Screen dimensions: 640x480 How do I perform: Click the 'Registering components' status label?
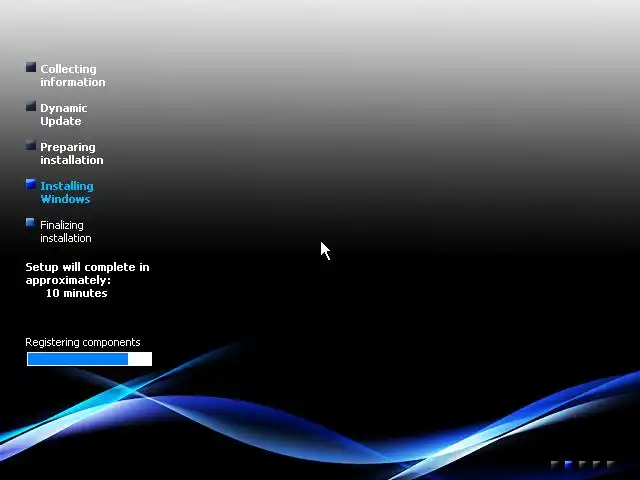coord(83,342)
